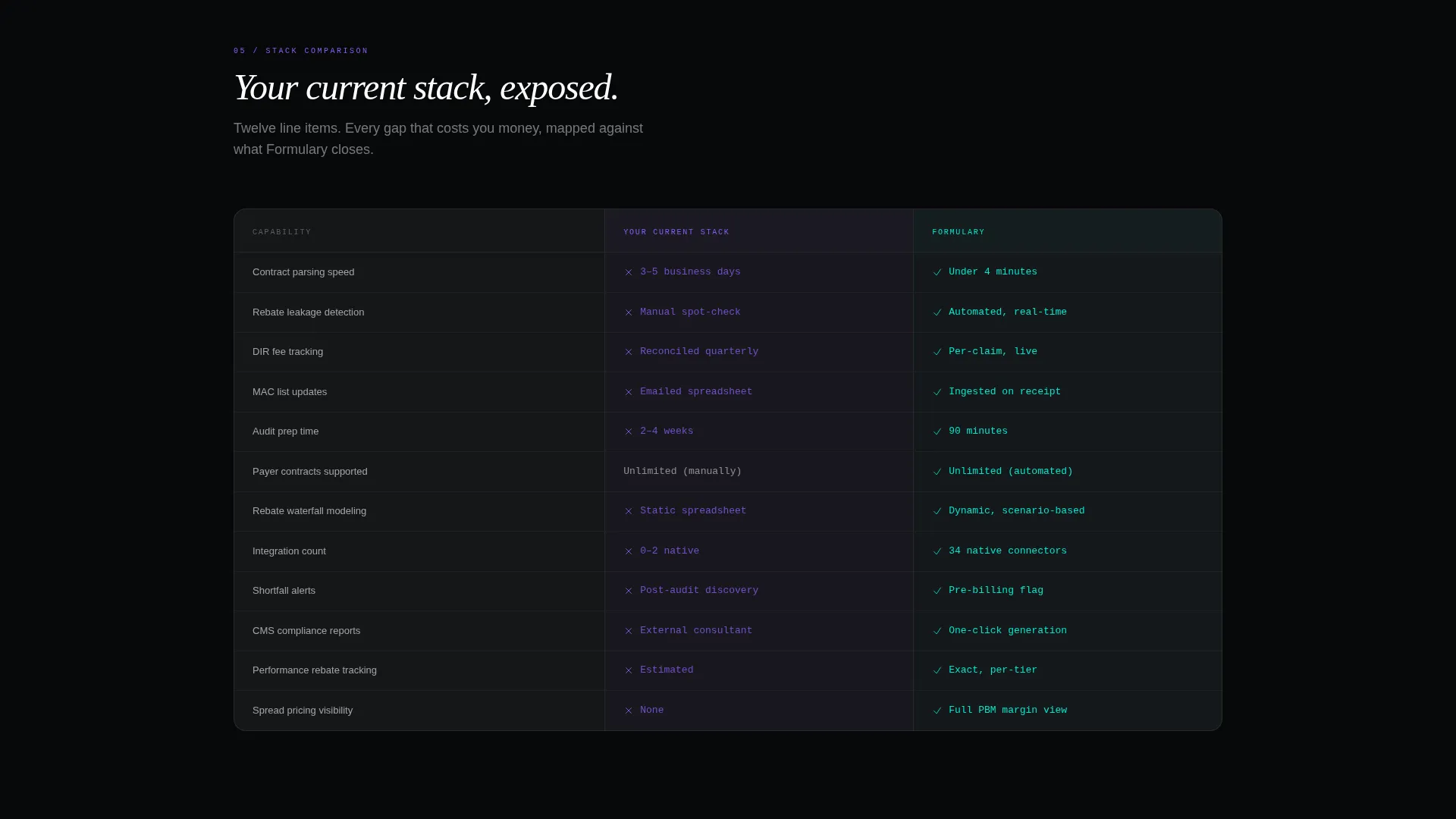Screen dimensions: 1456x819
Task: Click the checkmark beside 90 minutes
Action: (x=937, y=431)
